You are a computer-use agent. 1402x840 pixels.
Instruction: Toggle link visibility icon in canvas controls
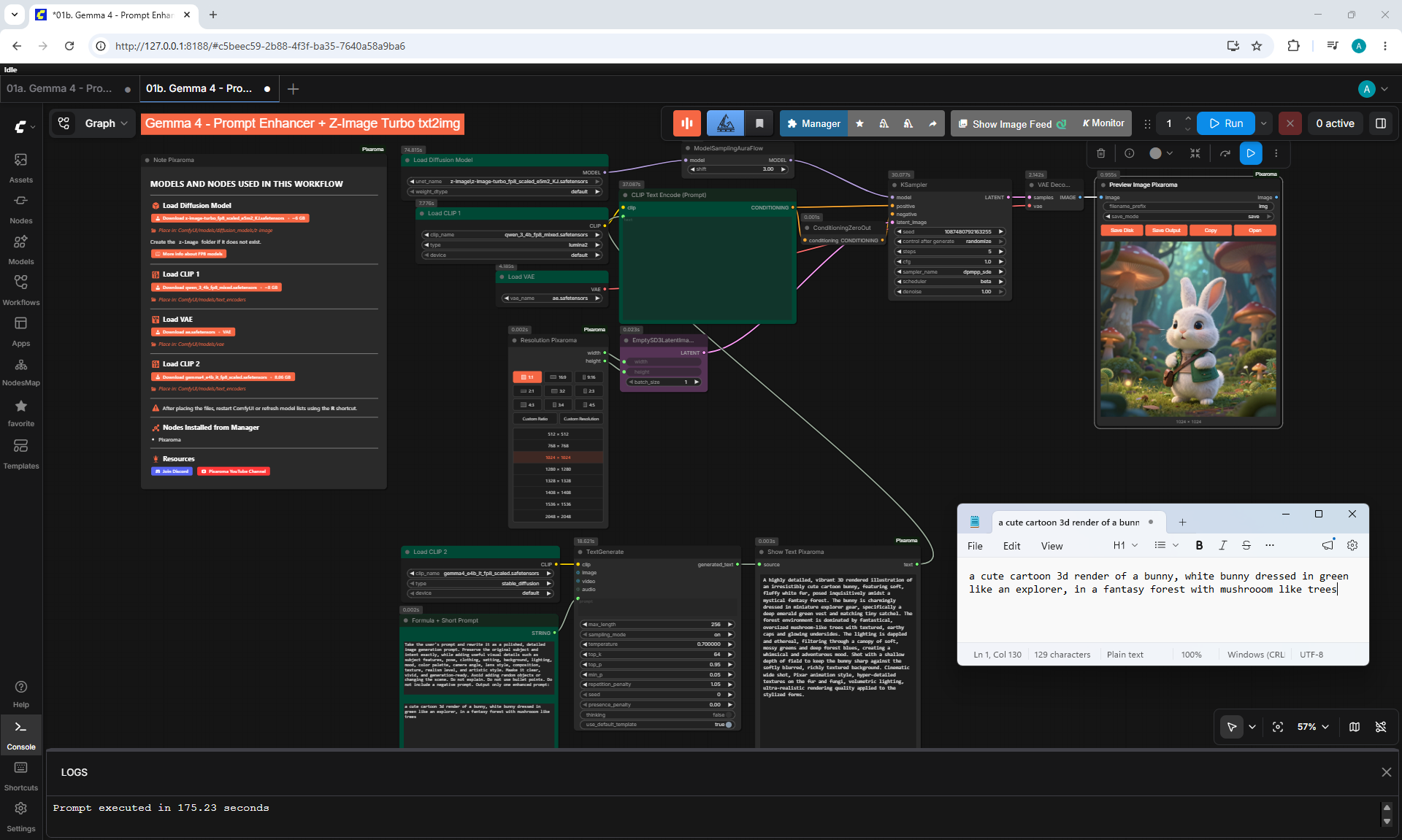(1381, 727)
